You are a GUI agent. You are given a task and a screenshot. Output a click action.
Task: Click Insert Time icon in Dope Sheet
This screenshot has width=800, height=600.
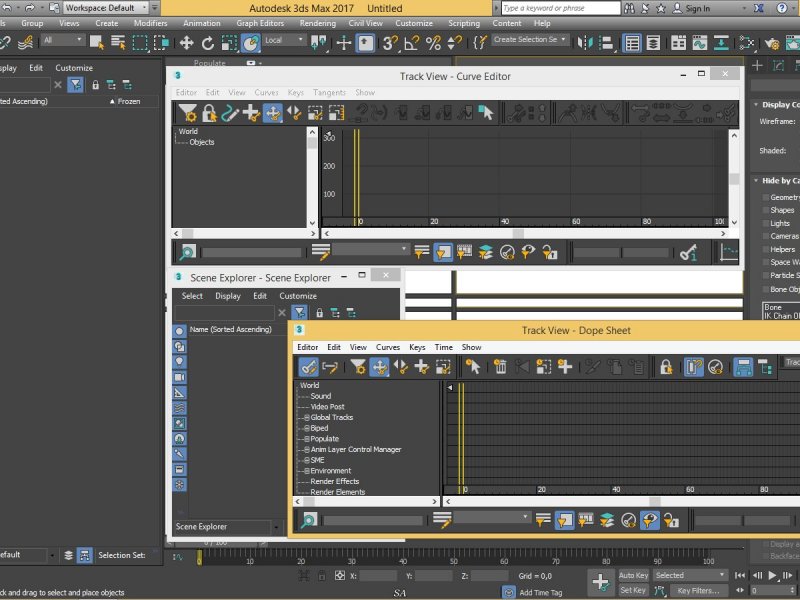pos(565,367)
